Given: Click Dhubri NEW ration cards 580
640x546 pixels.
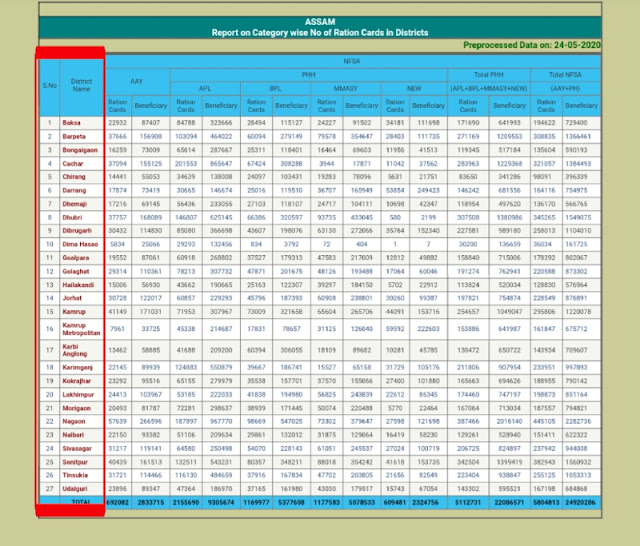Looking at the screenshot, I should point(395,218).
